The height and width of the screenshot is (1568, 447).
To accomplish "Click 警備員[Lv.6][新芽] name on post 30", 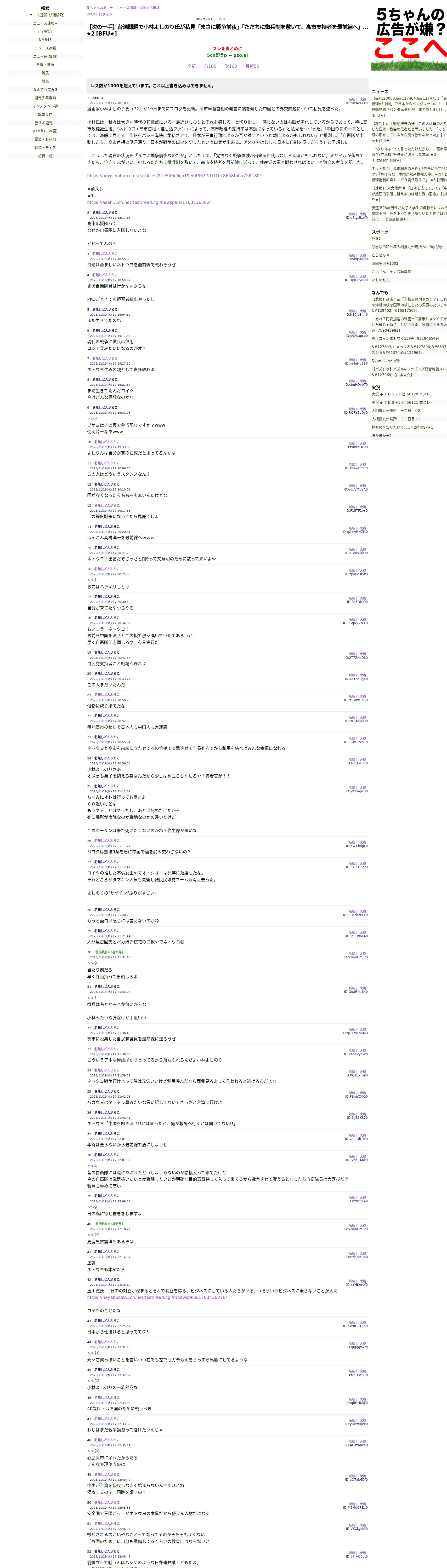I will [109, 952].
